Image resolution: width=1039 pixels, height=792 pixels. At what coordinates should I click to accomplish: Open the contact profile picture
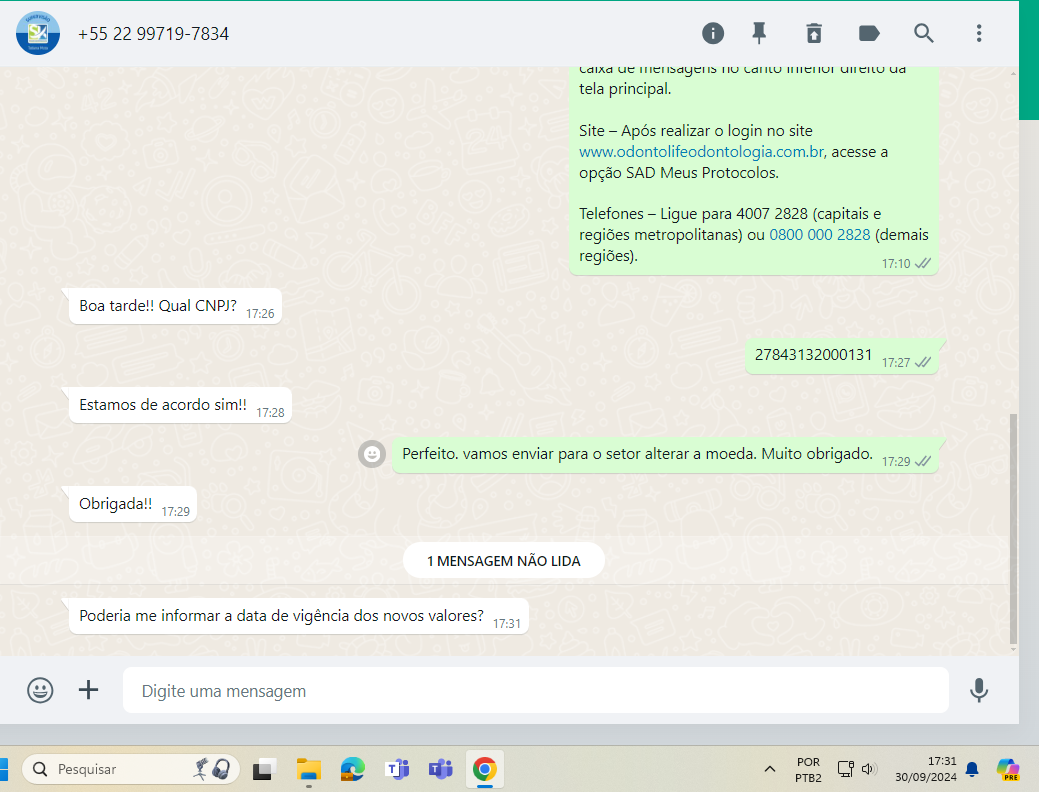point(38,33)
